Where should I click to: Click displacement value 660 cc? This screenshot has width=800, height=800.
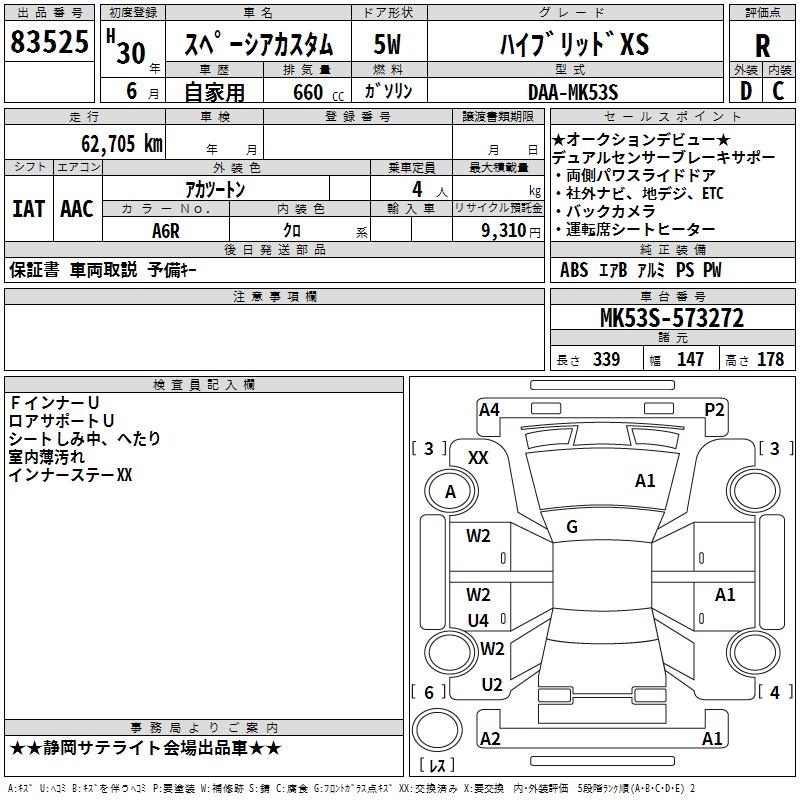tap(318, 93)
